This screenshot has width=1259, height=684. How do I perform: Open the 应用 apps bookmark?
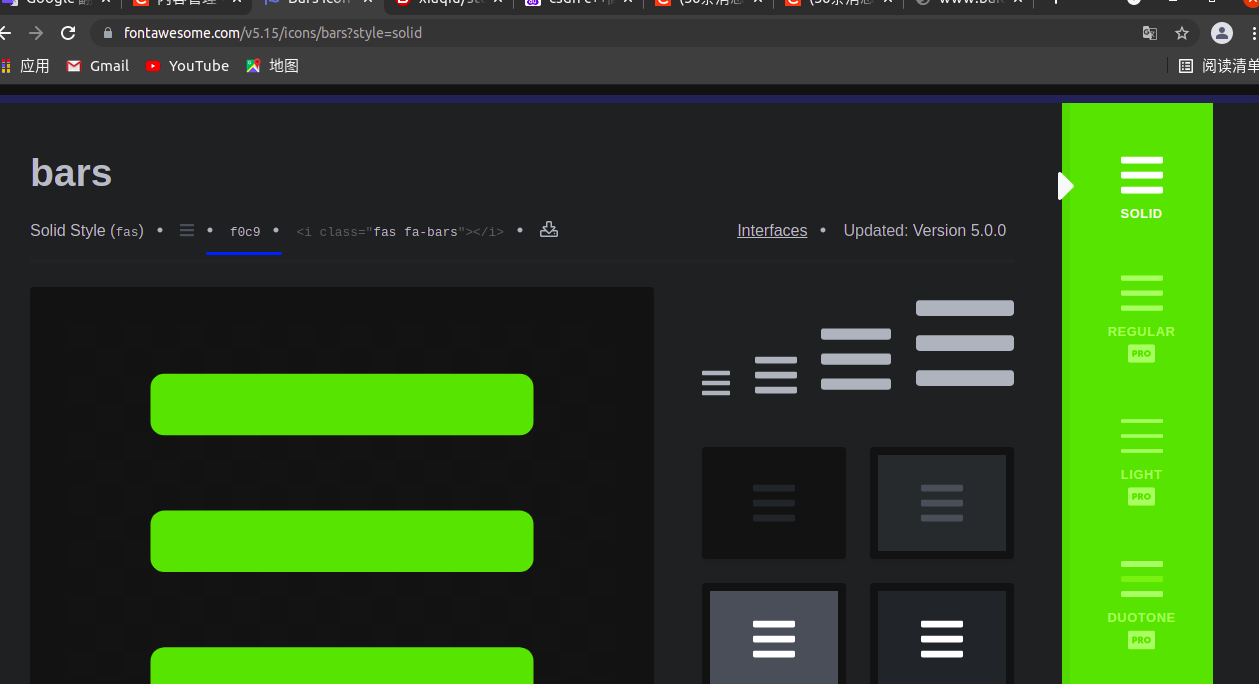point(25,66)
